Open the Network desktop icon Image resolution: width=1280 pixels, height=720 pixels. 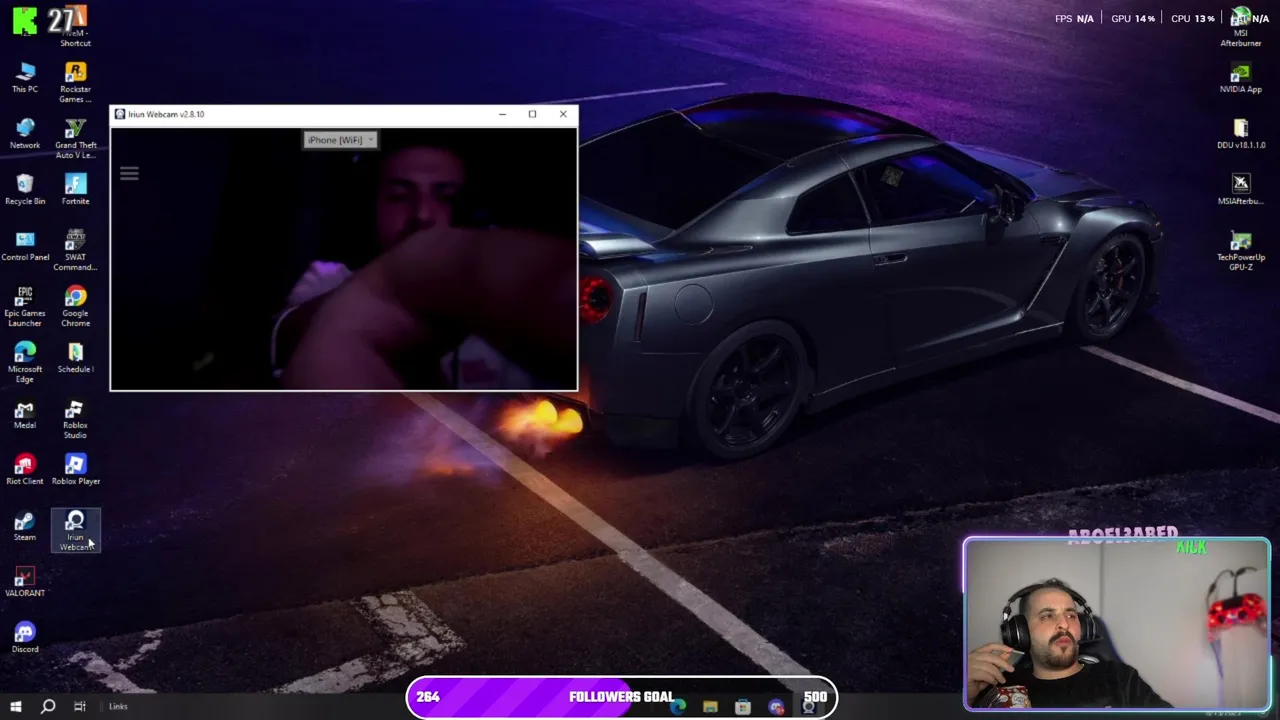25,133
